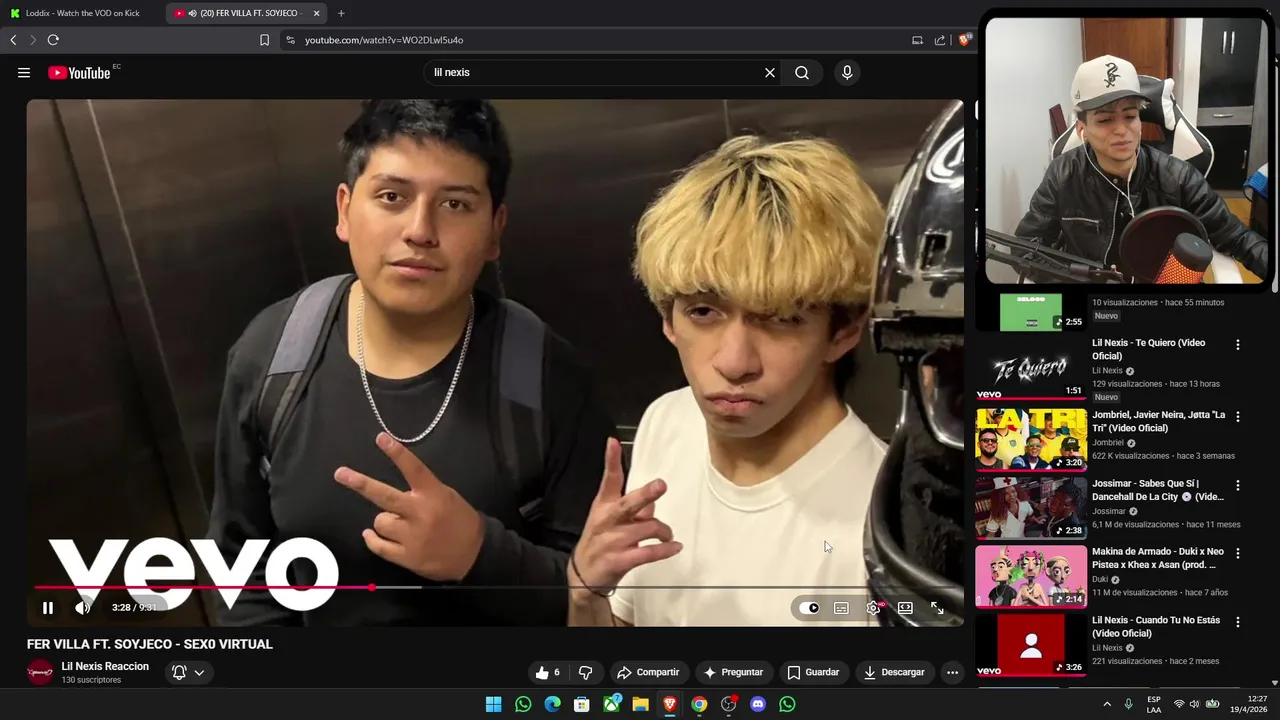Open the system volume tray icon
Screen dimensions: 1280x720
click(1194, 705)
